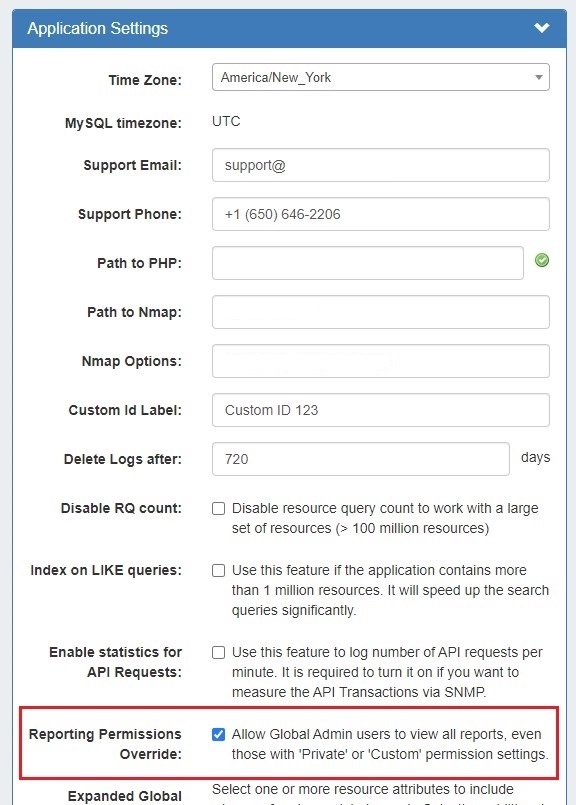Click the Path to Nmap field
The height and width of the screenshot is (805, 576).
(380, 312)
